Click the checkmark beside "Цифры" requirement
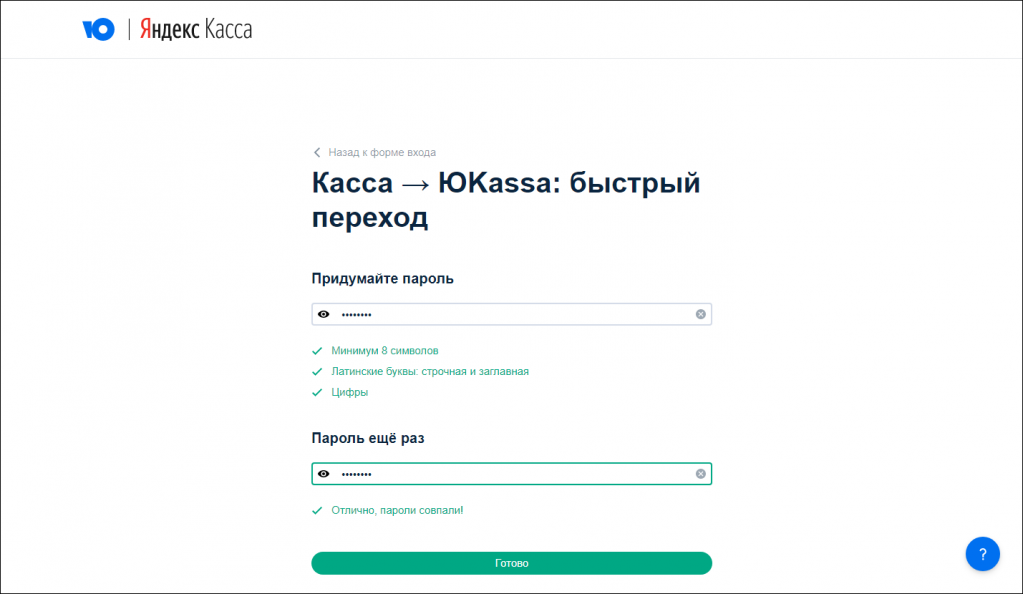1023x594 pixels. pyautogui.click(x=317, y=393)
